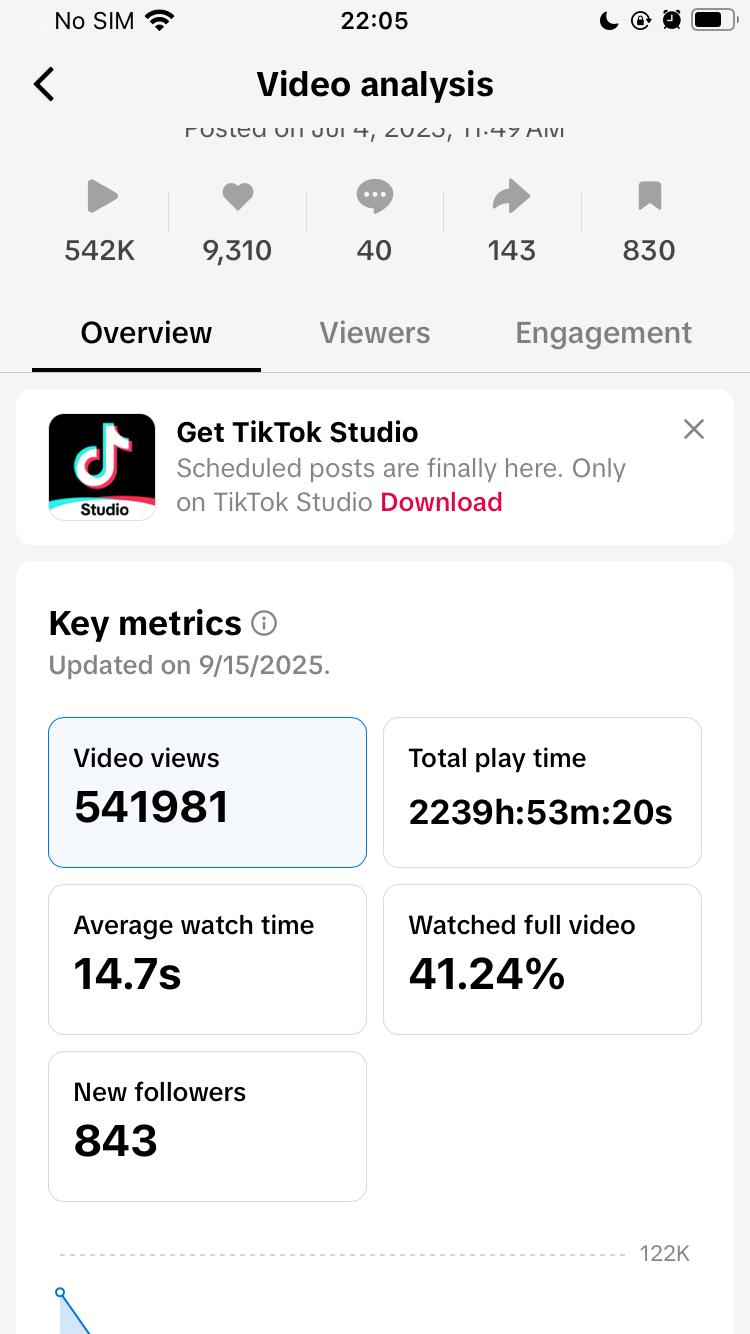
Task: Switch to the Overview tab
Action: 146,333
